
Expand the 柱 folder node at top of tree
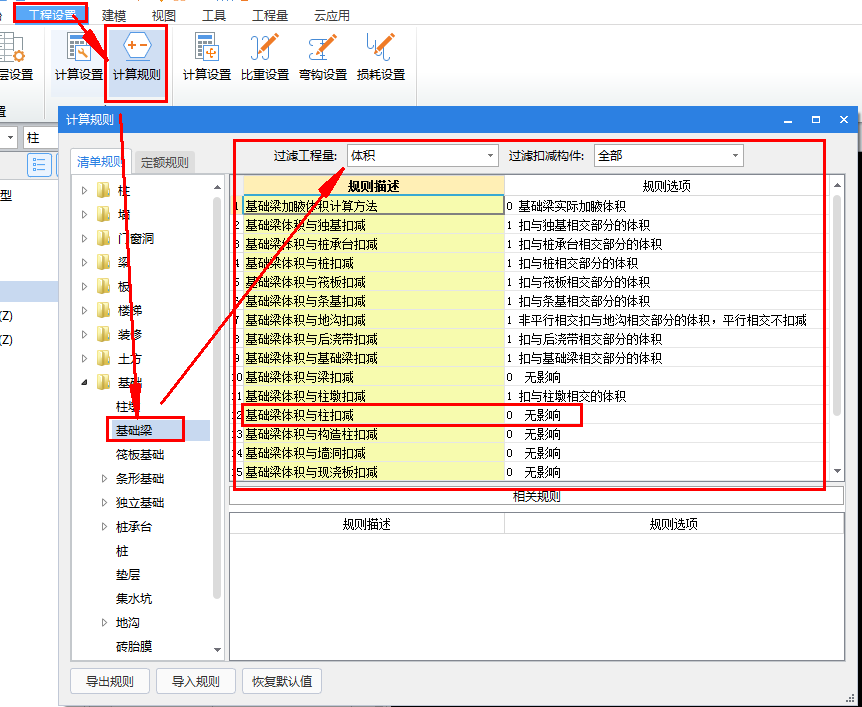point(84,191)
